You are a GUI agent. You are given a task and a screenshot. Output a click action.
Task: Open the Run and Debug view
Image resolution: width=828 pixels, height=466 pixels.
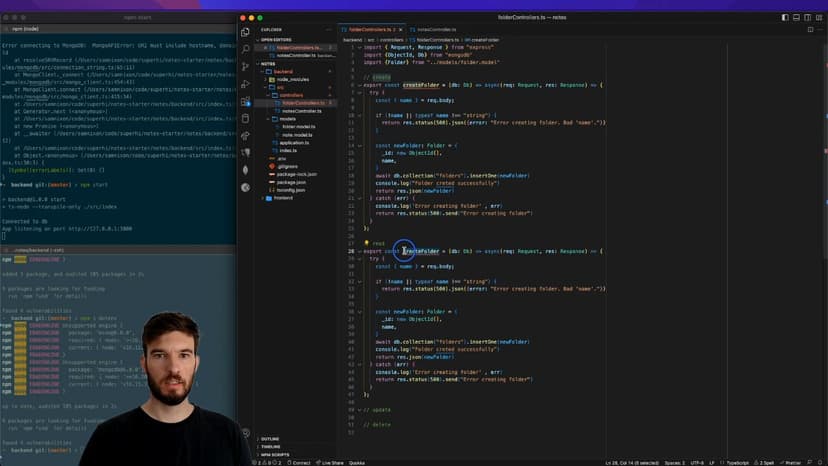pos(245,84)
